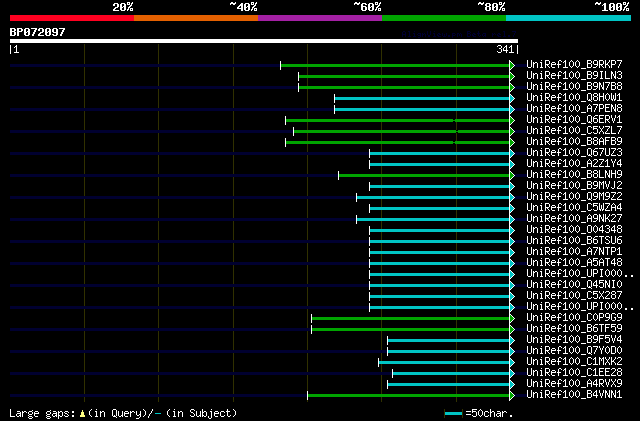Viewport: 640px width, 421px height.
Task: Select the UniRef100_C1MXK2 hit label
Action: point(574,362)
